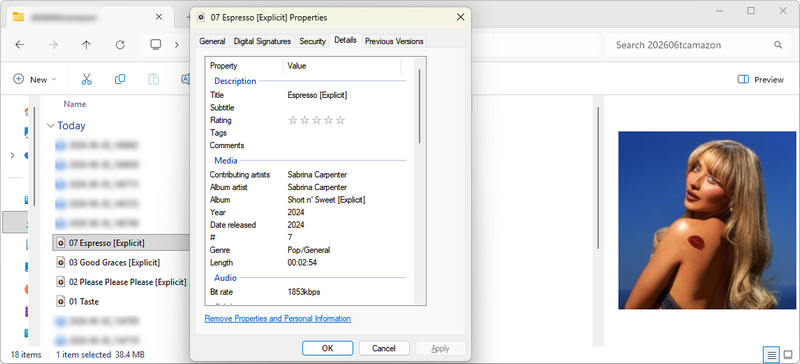
Task: Click the This PC monitor icon in address bar
Action: (156, 44)
